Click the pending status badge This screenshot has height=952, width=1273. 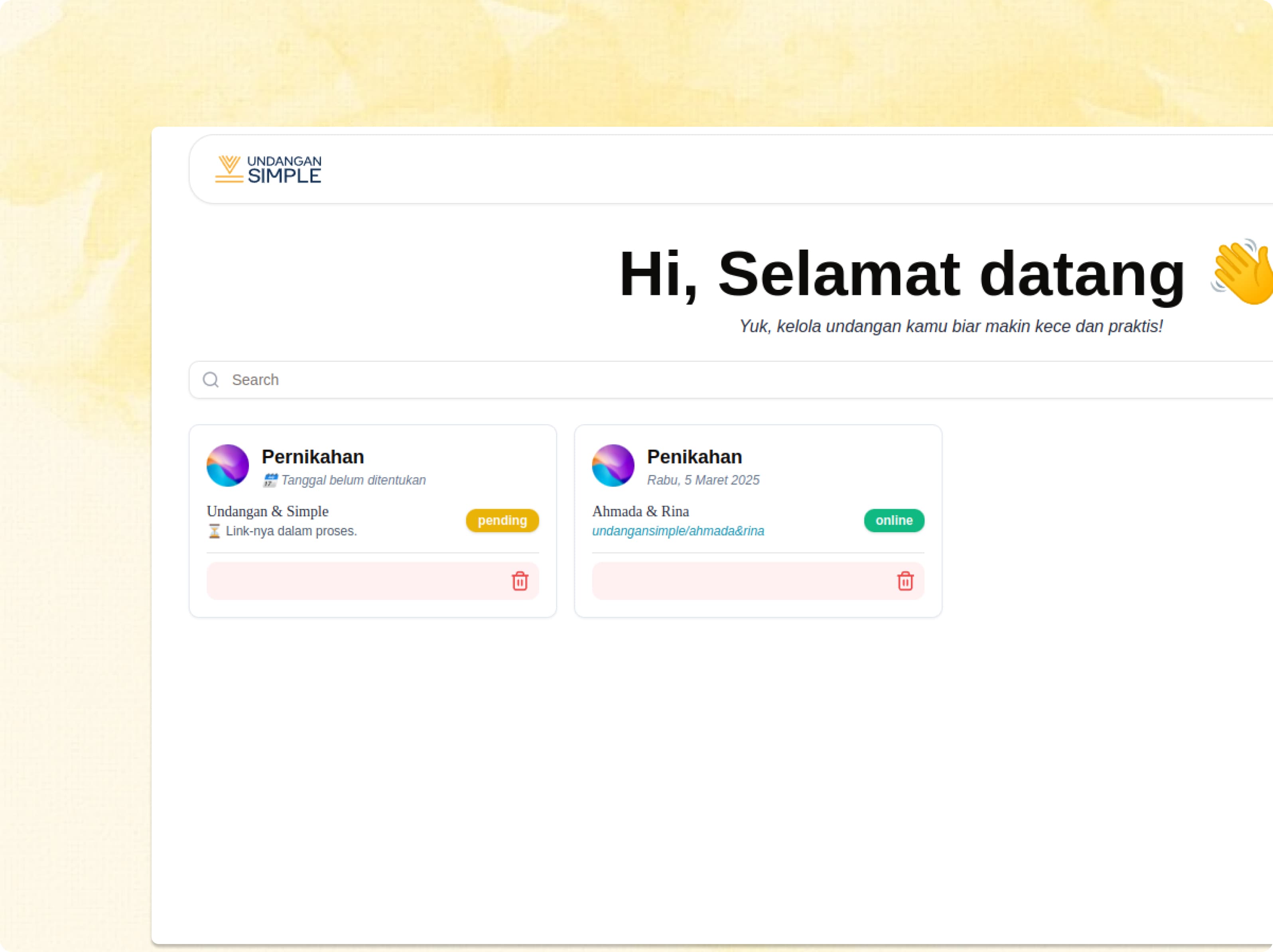503,521
